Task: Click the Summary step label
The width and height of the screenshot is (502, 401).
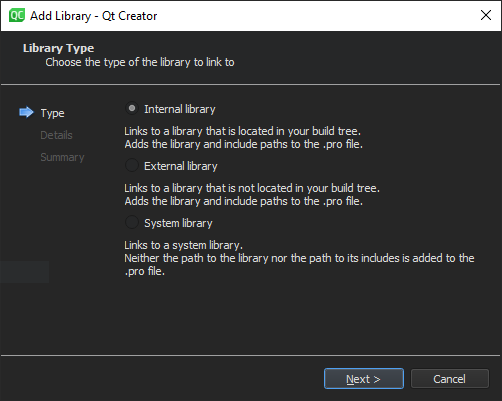Action: (62, 157)
